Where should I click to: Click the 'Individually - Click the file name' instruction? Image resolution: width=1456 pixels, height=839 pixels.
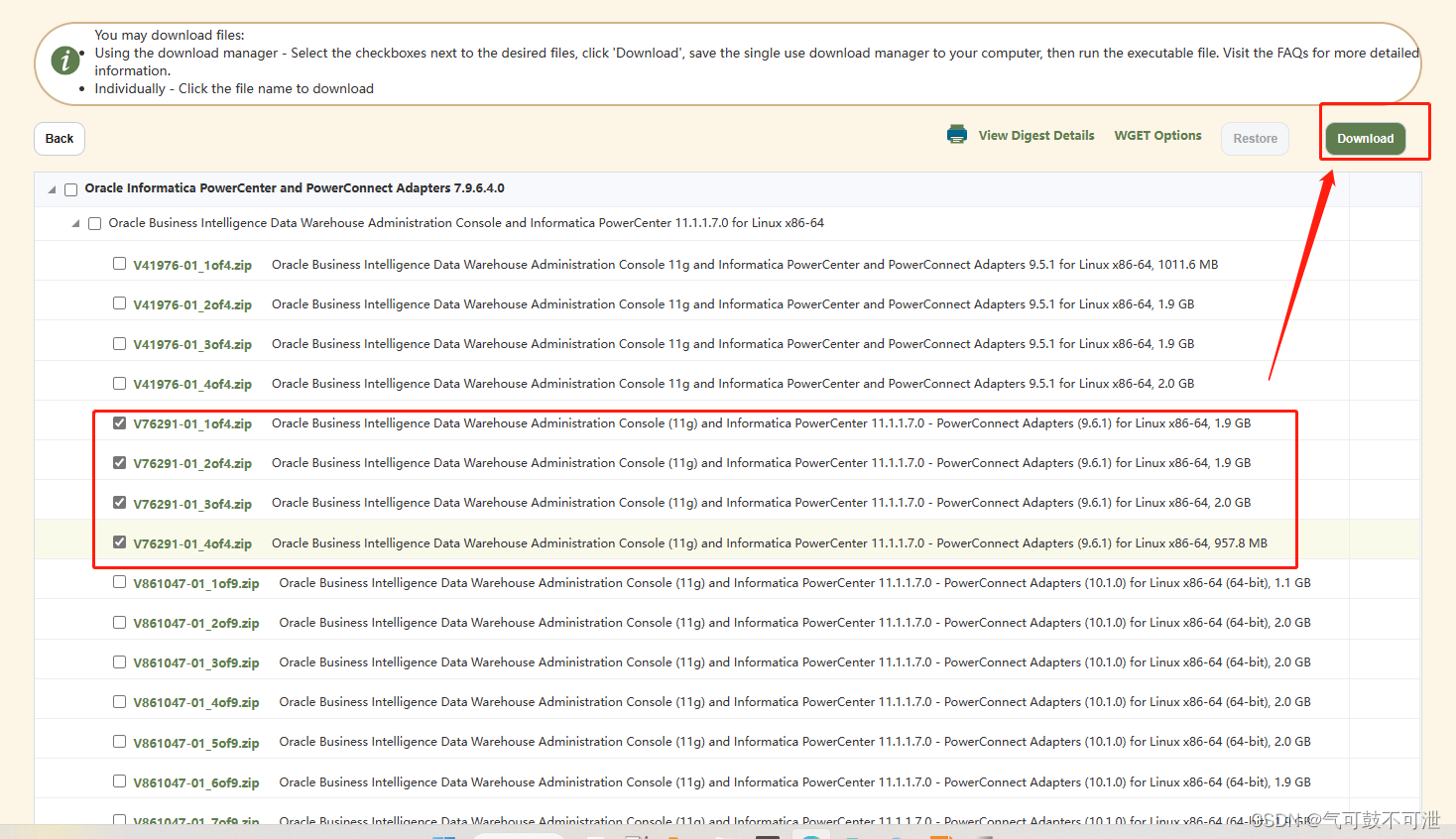[234, 89]
